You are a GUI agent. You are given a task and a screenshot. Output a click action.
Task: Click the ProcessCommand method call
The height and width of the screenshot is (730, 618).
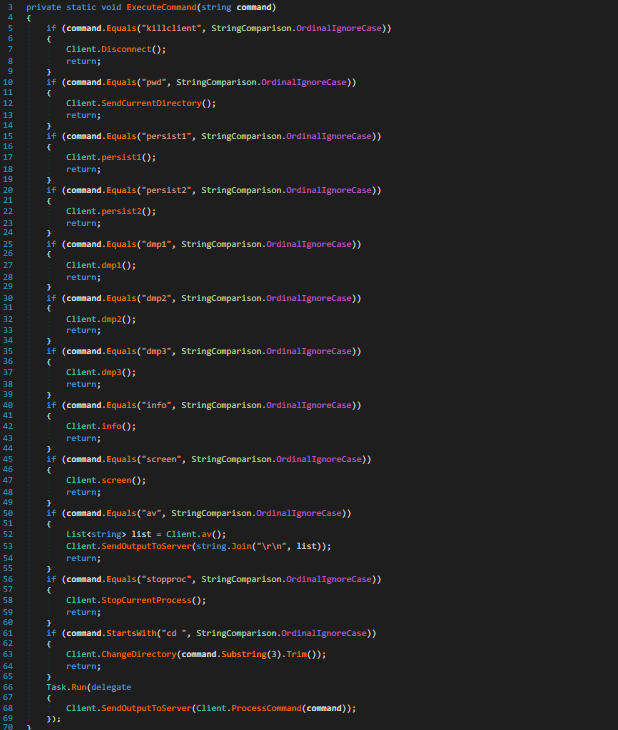(x=266, y=709)
